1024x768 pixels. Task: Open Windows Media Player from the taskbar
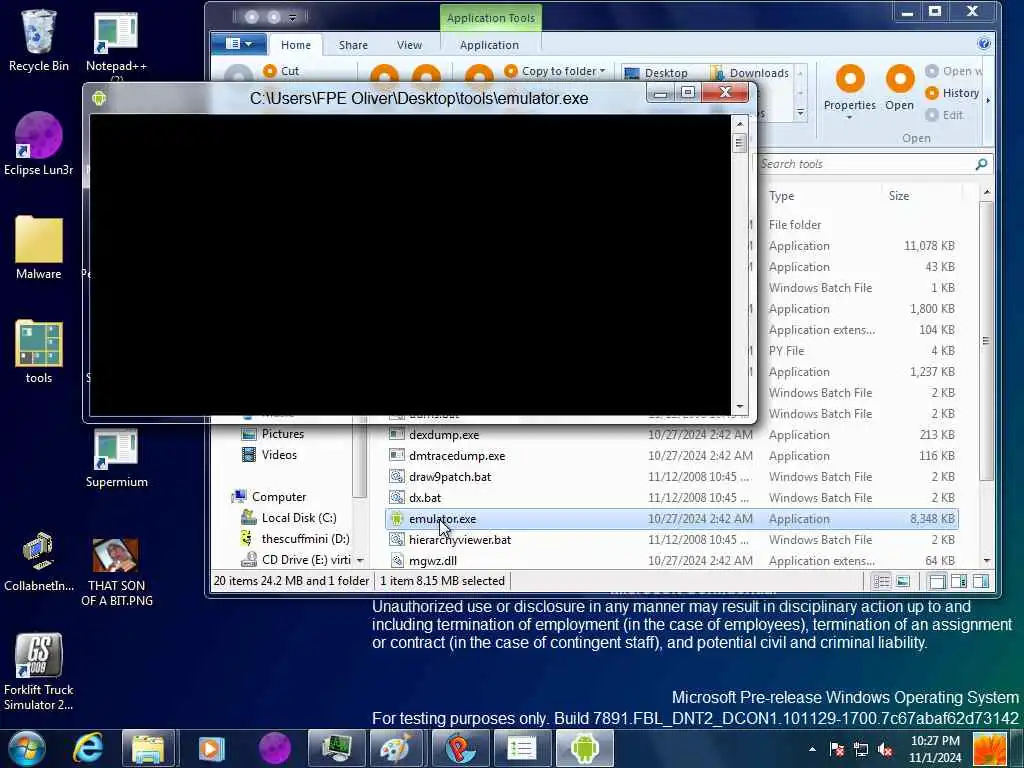click(x=211, y=748)
